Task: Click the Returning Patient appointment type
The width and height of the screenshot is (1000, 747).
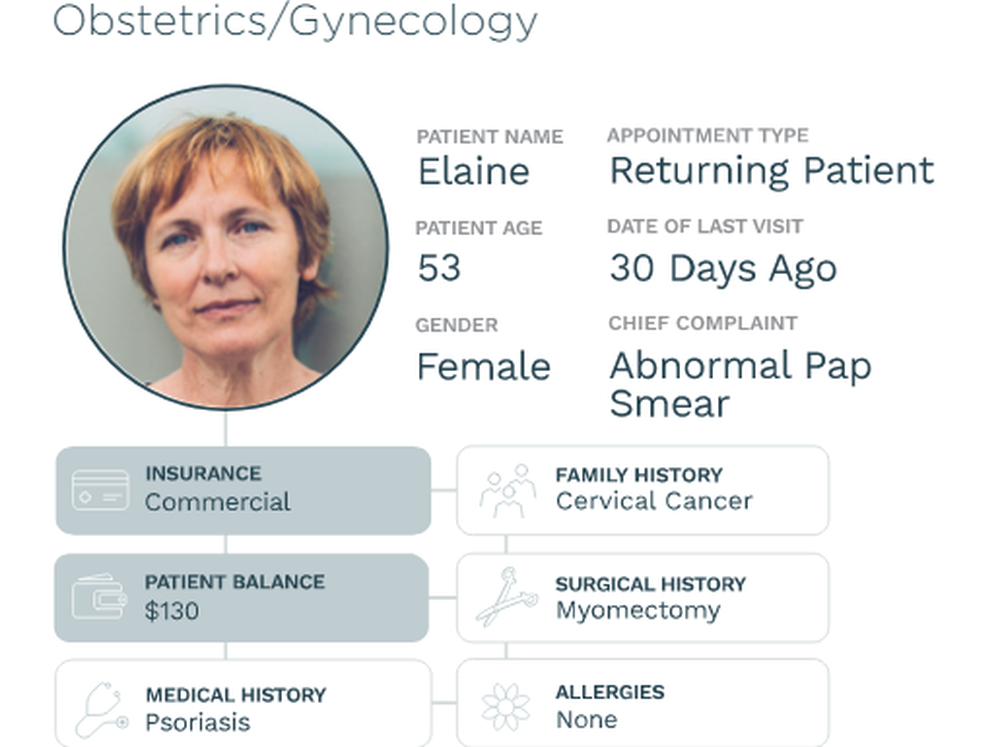Action: click(772, 170)
